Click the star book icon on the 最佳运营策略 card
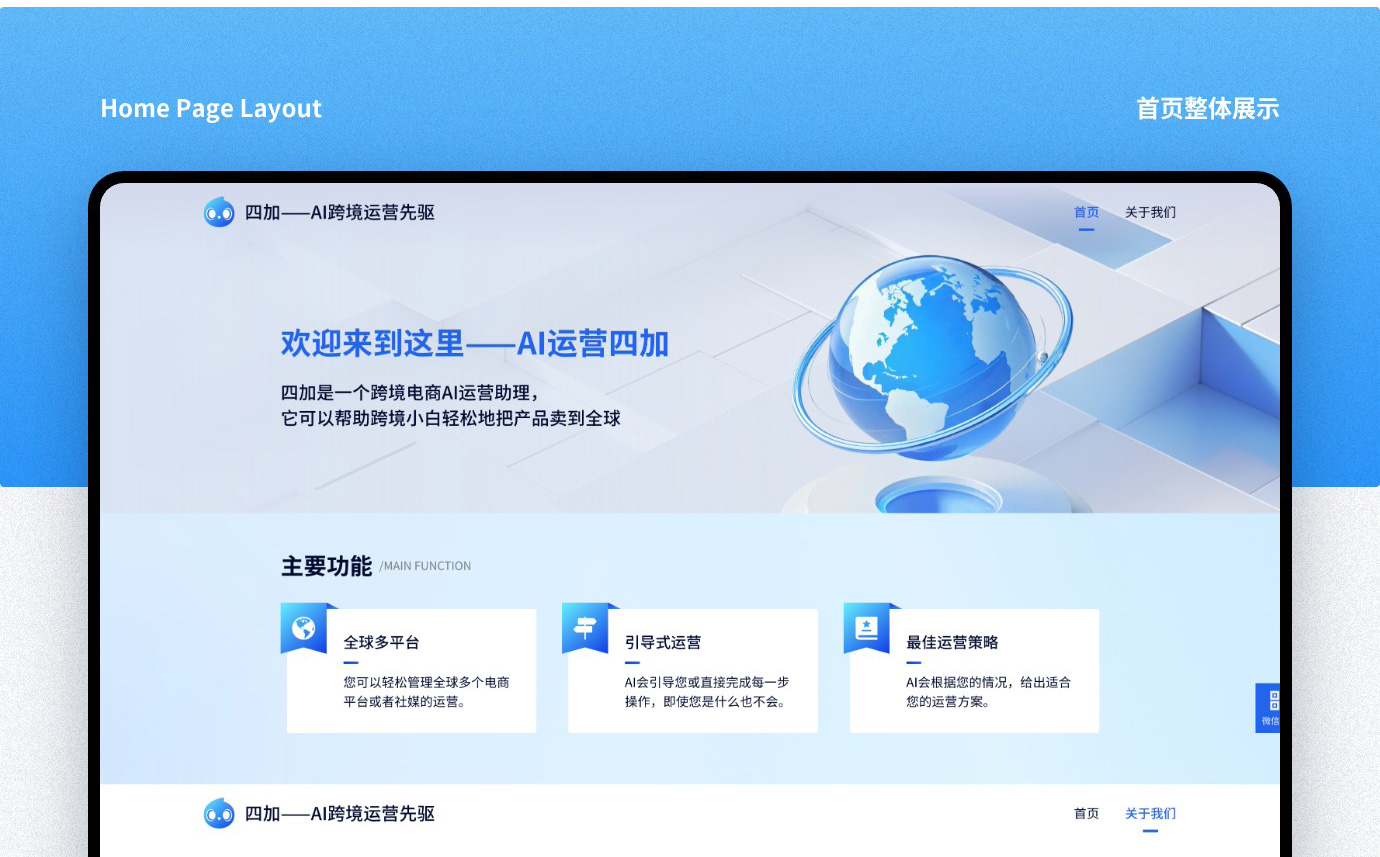This screenshot has width=1380, height=857. tap(866, 628)
